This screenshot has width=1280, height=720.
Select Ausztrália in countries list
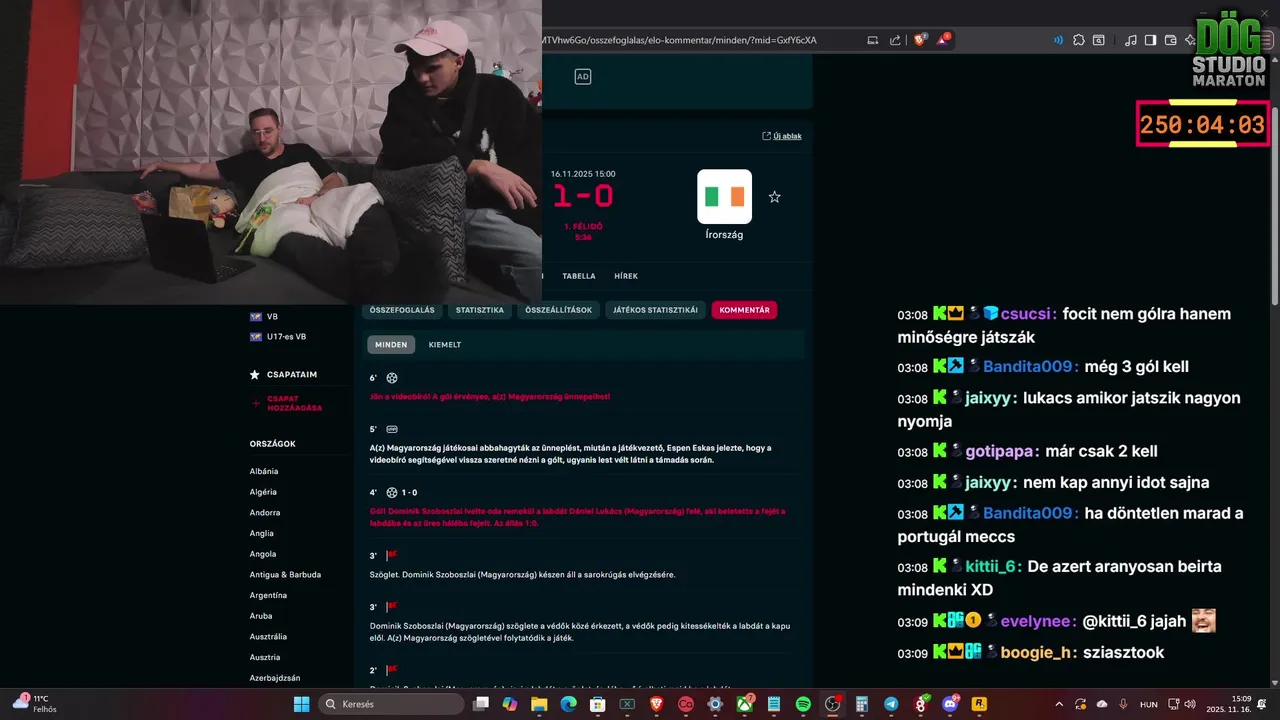click(x=268, y=637)
